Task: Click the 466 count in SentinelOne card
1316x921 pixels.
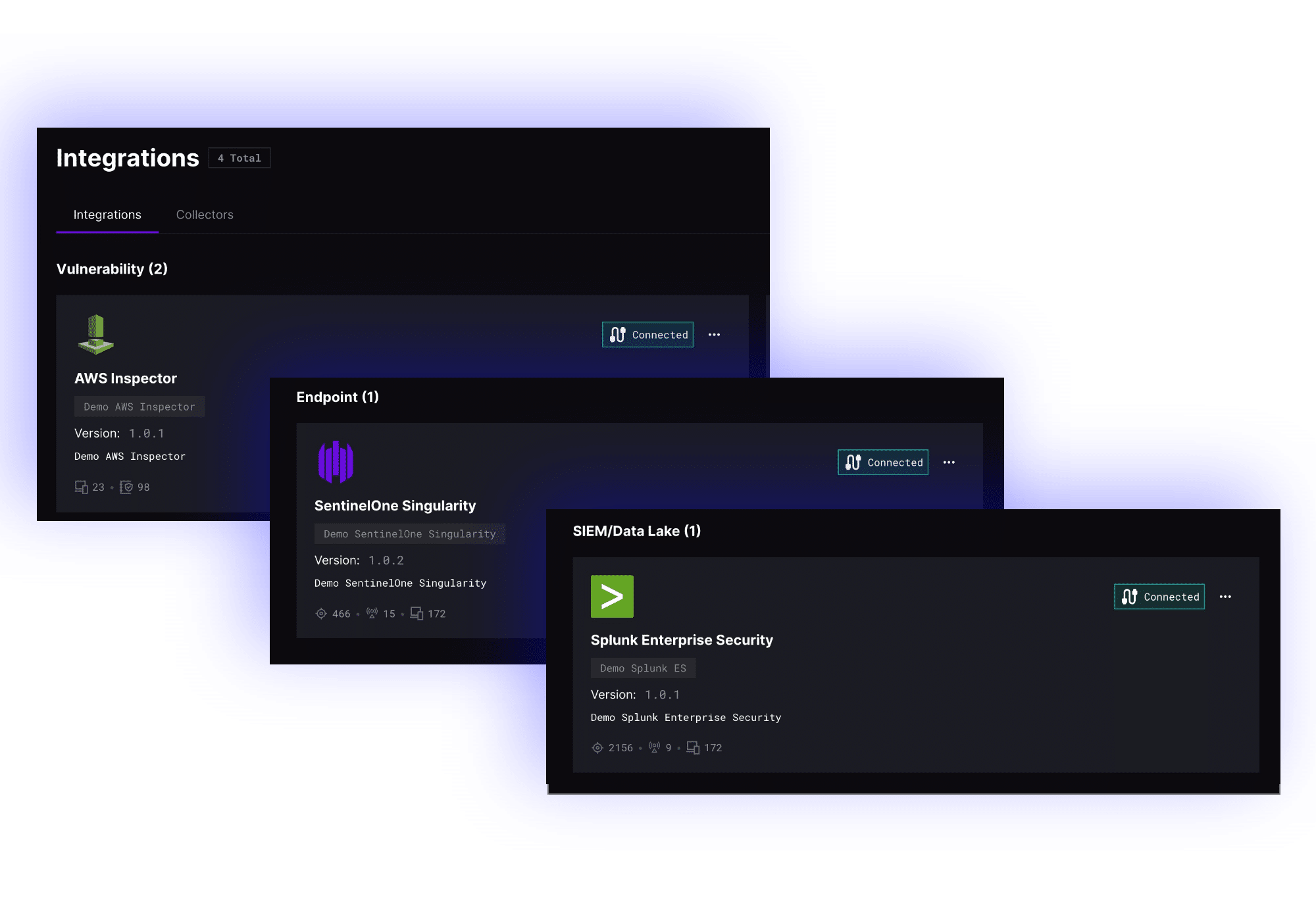Action: [x=341, y=614]
